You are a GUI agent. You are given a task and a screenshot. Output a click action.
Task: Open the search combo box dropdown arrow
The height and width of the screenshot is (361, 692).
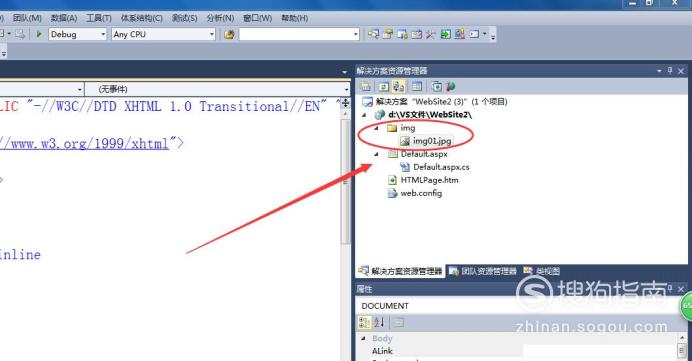[356, 34]
